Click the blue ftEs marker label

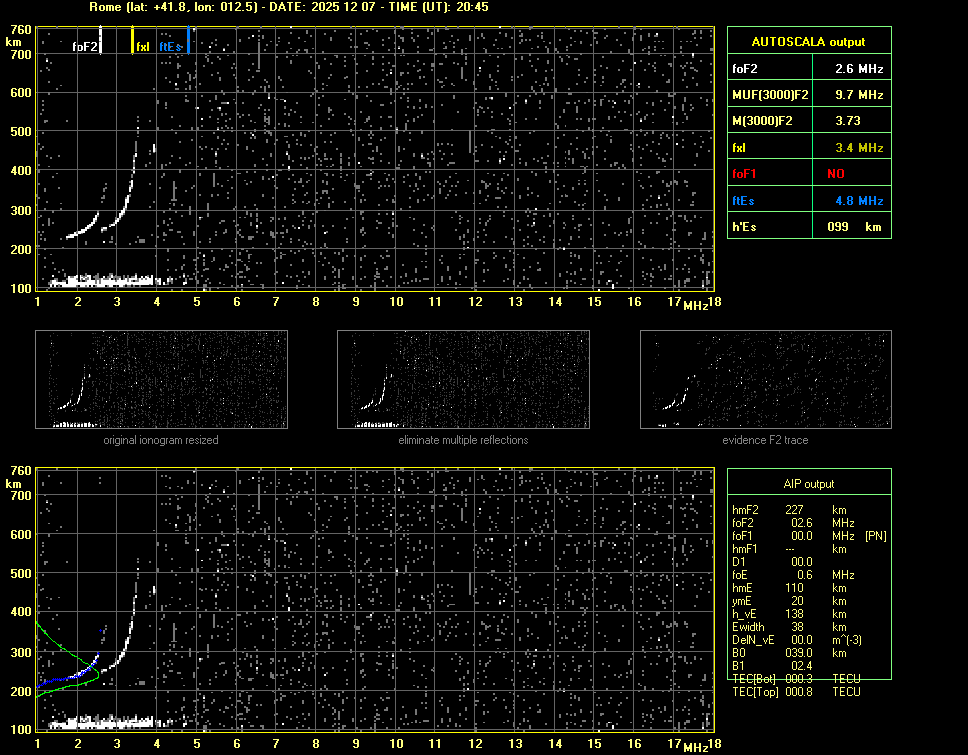[x=171, y=46]
